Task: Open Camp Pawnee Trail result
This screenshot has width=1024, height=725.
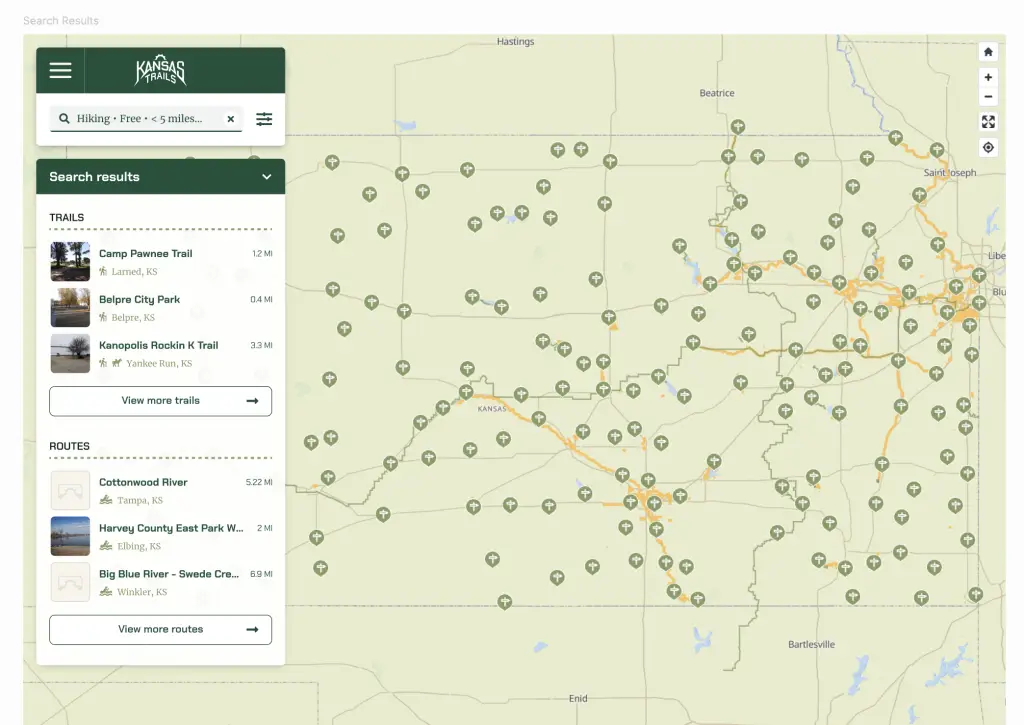Action: point(146,254)
